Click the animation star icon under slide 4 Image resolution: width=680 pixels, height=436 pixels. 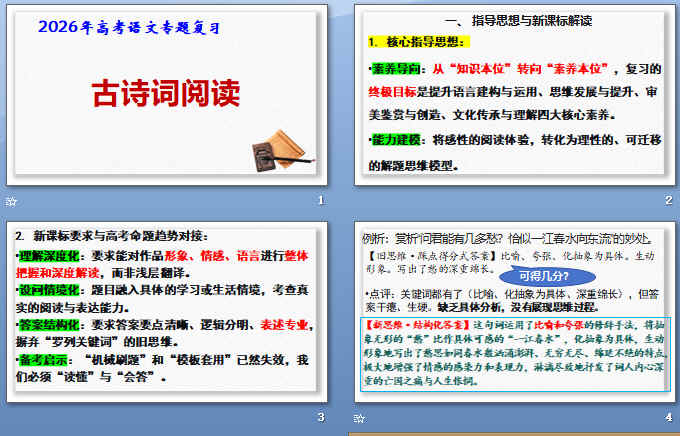click(361, 417)
